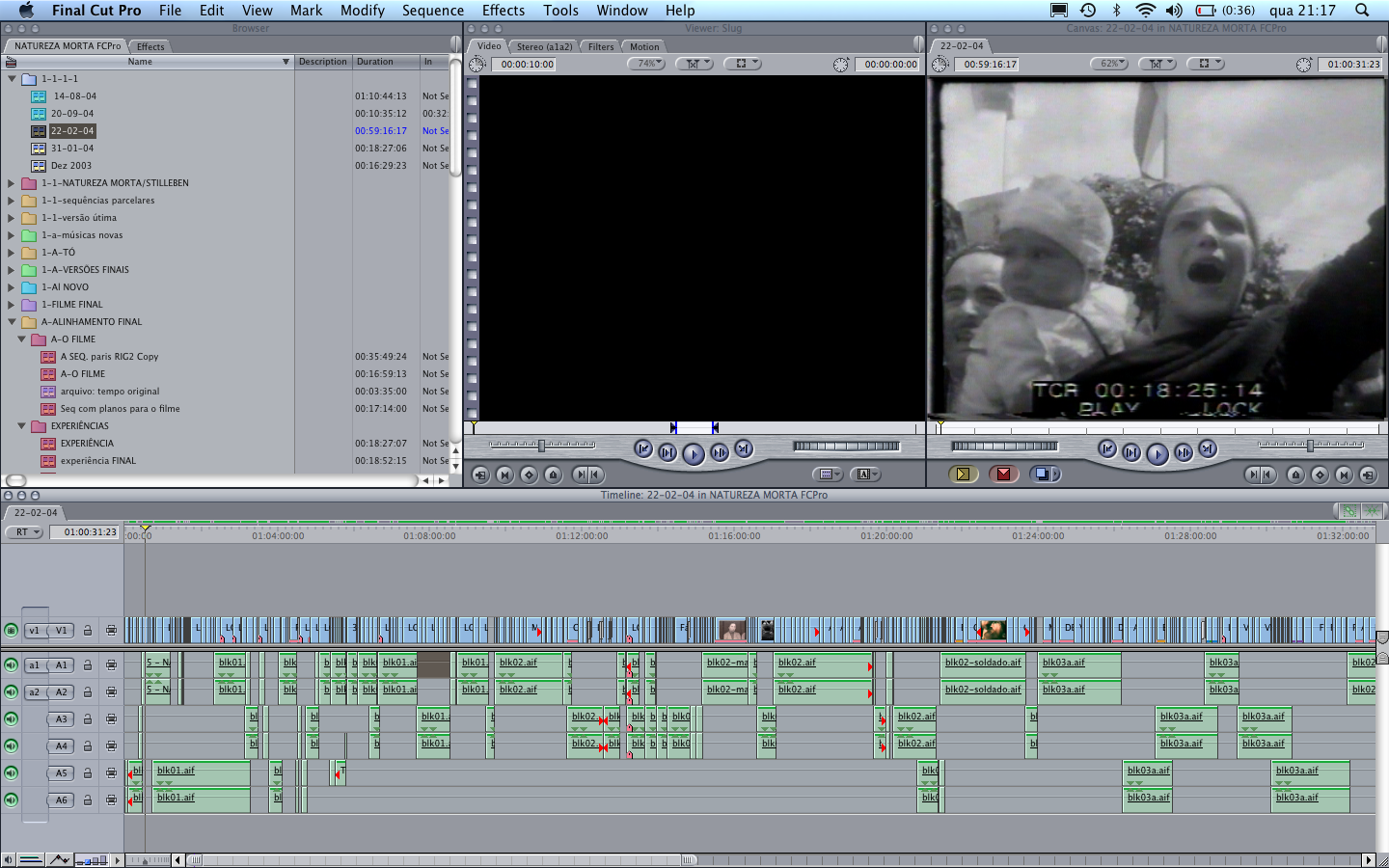
Task: Click Play Around Current Frame in Canvas
Action: (1183, 451)
